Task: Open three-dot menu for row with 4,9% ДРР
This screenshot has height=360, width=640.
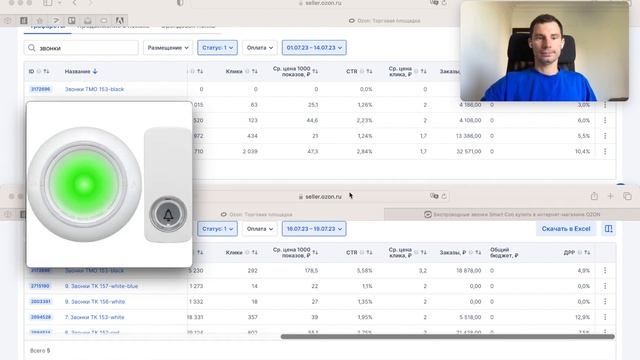Action: pyautogui.click(x=605, y=271)
